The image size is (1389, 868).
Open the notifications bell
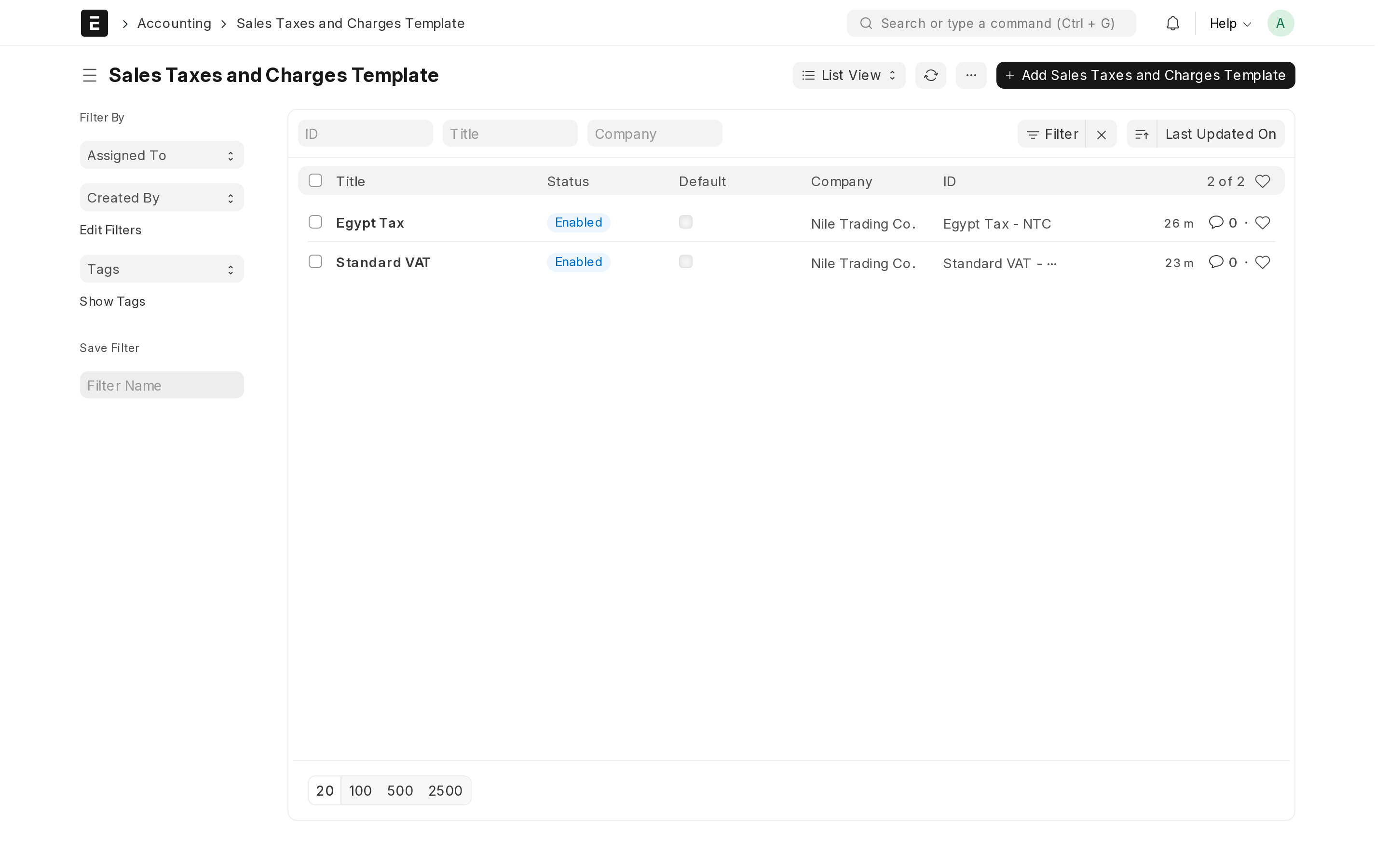pyautogui.click(x=1172, y=23)
